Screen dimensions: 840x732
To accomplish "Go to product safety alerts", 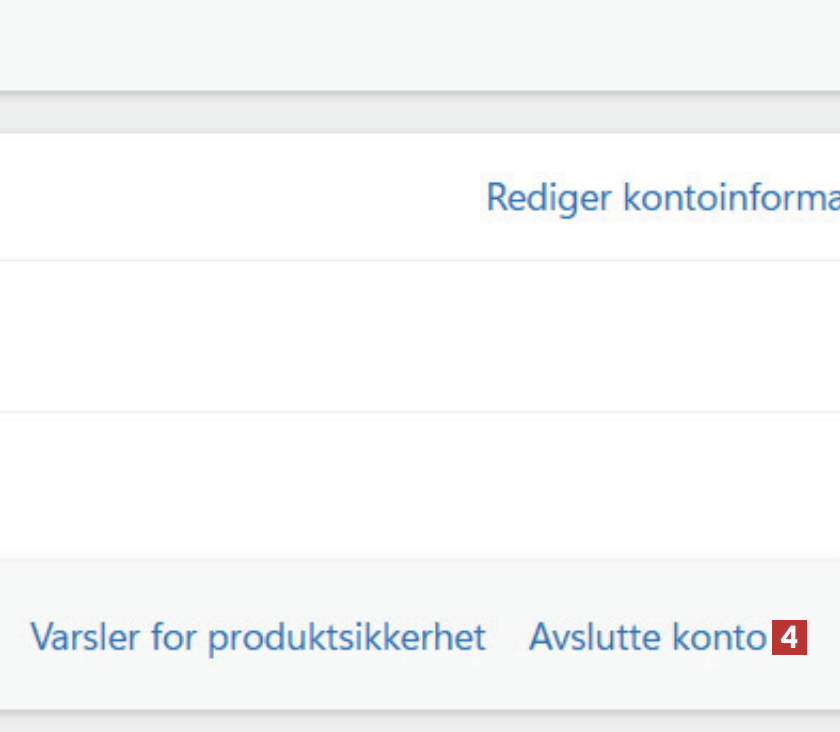I will 258,637.
